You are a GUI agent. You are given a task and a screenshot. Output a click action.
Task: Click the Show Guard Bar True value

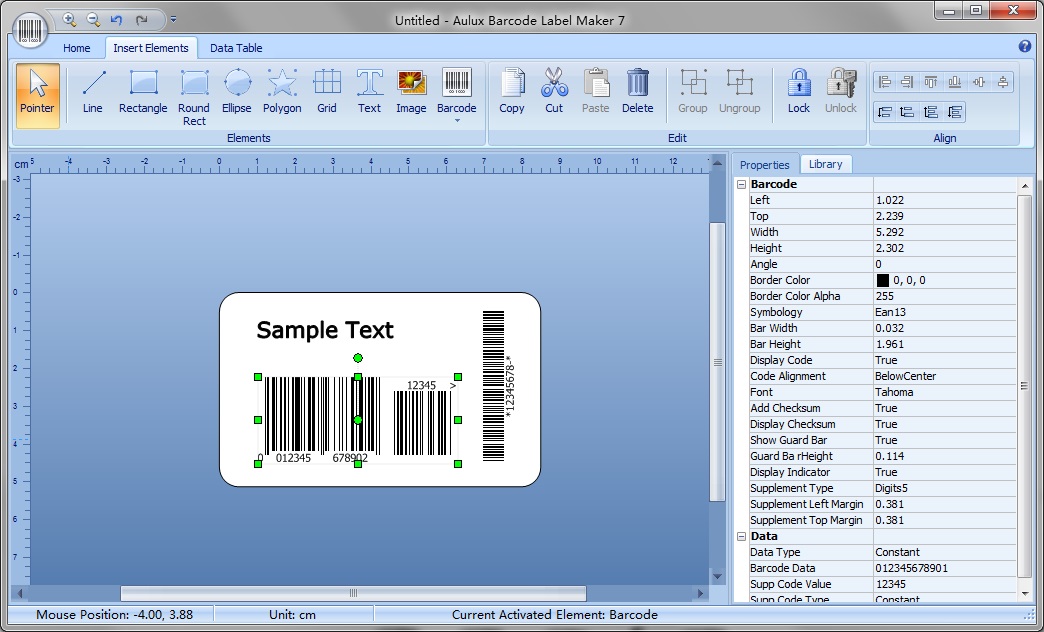(x=945, y=440)
